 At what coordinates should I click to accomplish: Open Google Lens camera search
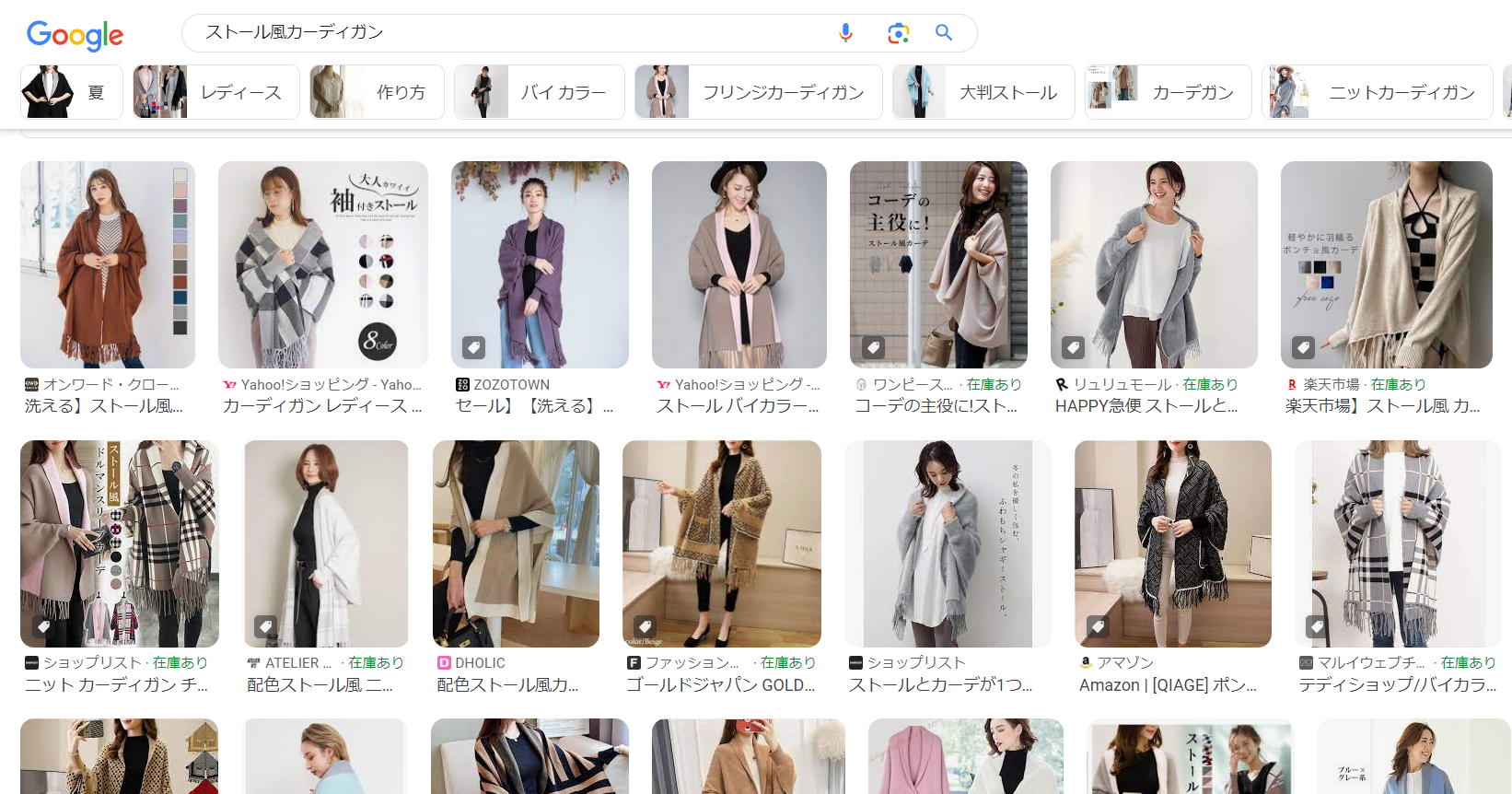[898, 33]
